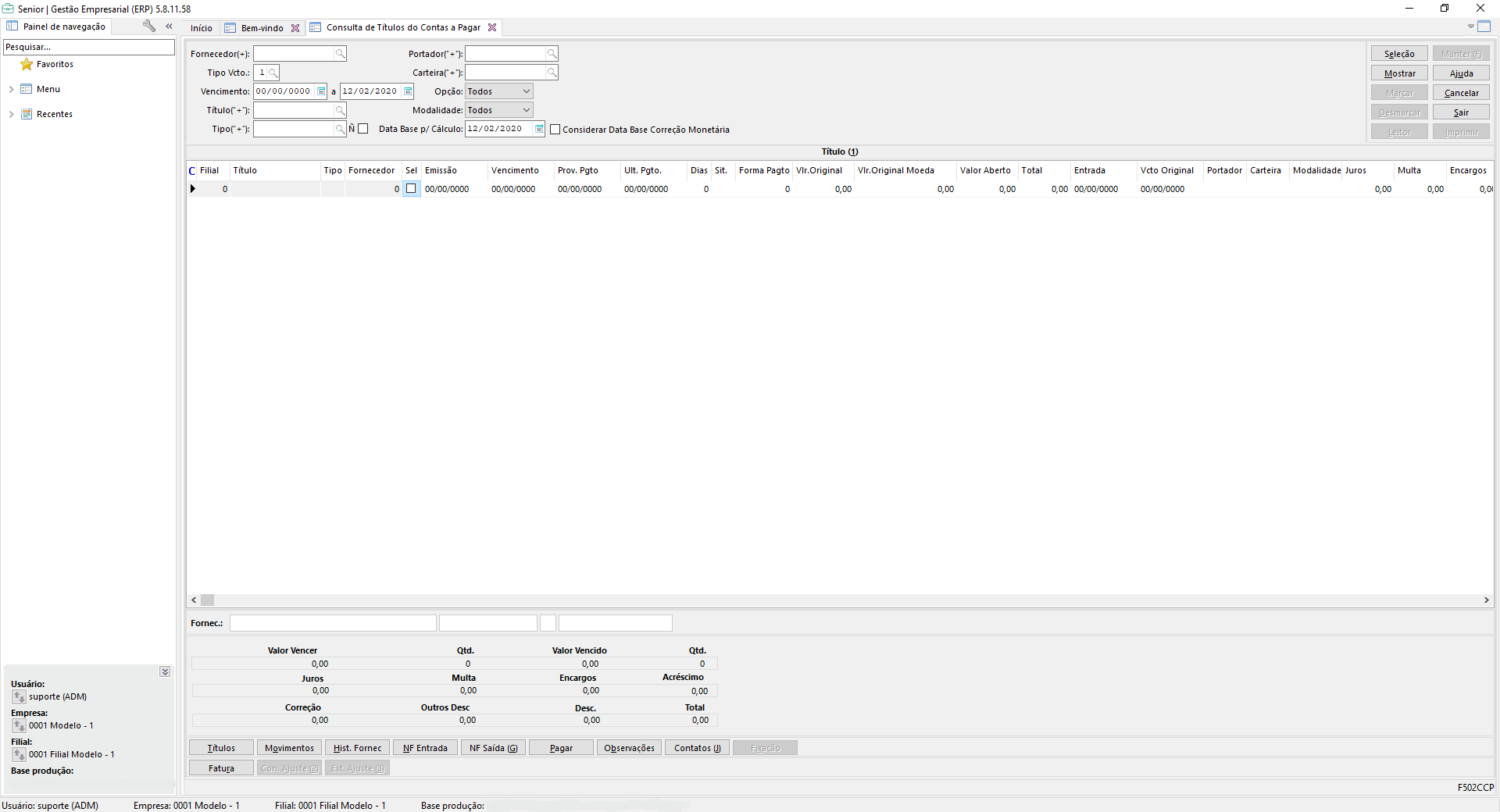Collapse the navigation panel with double-arrow icon

coord(169,27)
